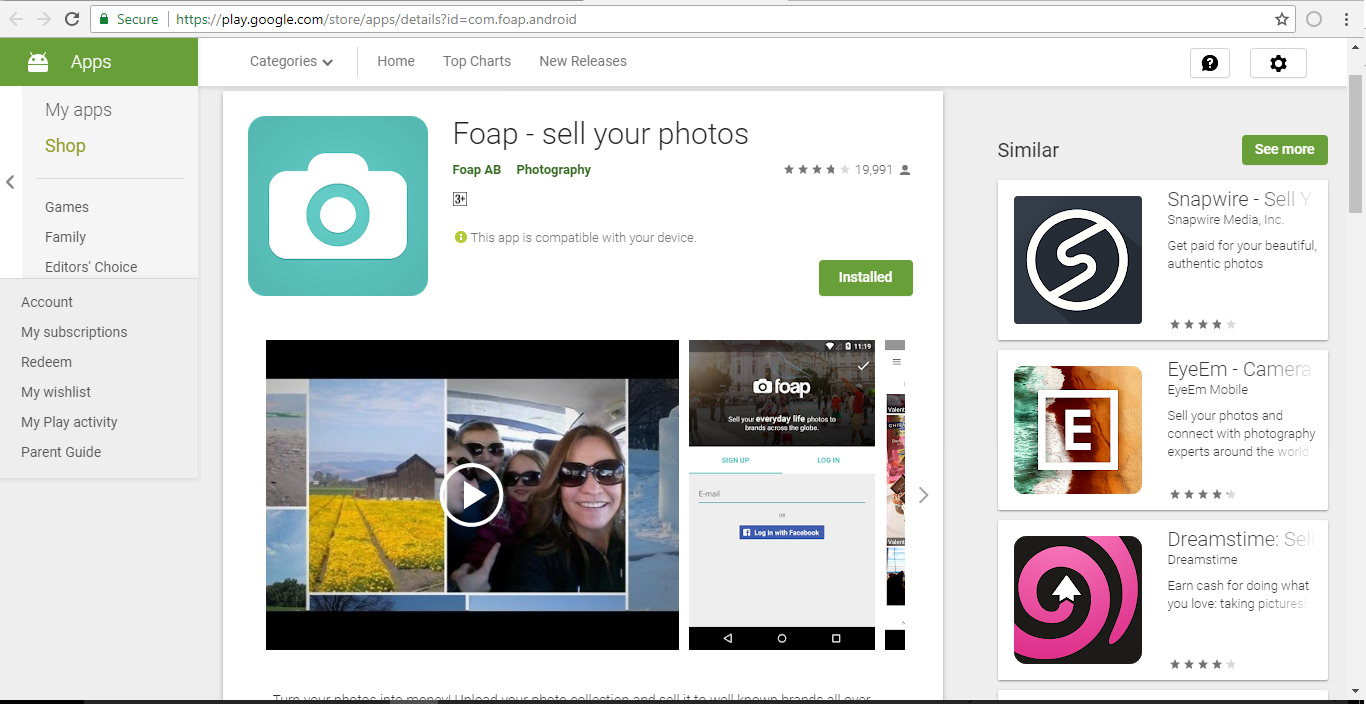Open Foap AB developer link

click(477, 170)
